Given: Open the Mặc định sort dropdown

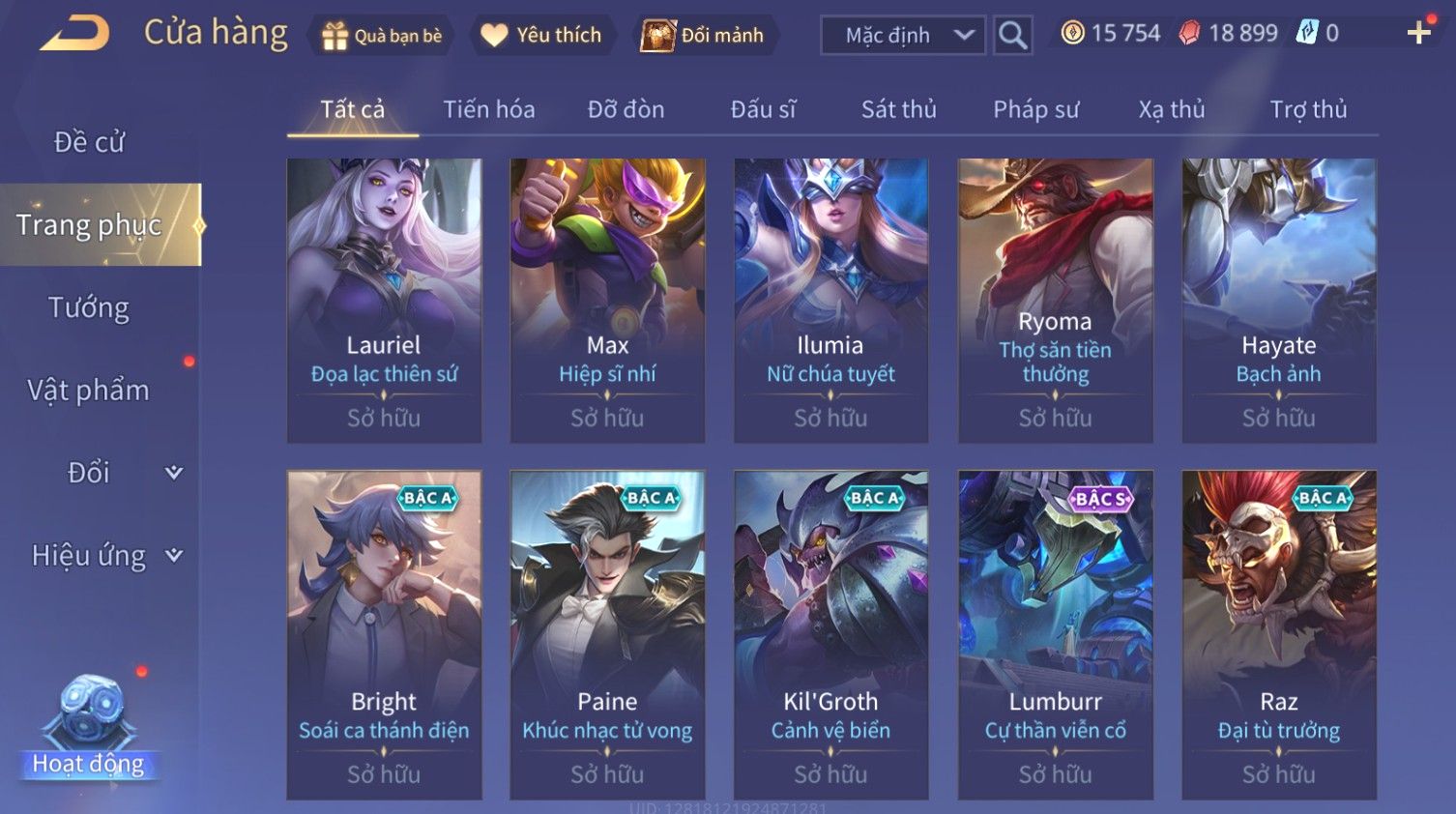Looking at the screenshot, I should (903, 36).
